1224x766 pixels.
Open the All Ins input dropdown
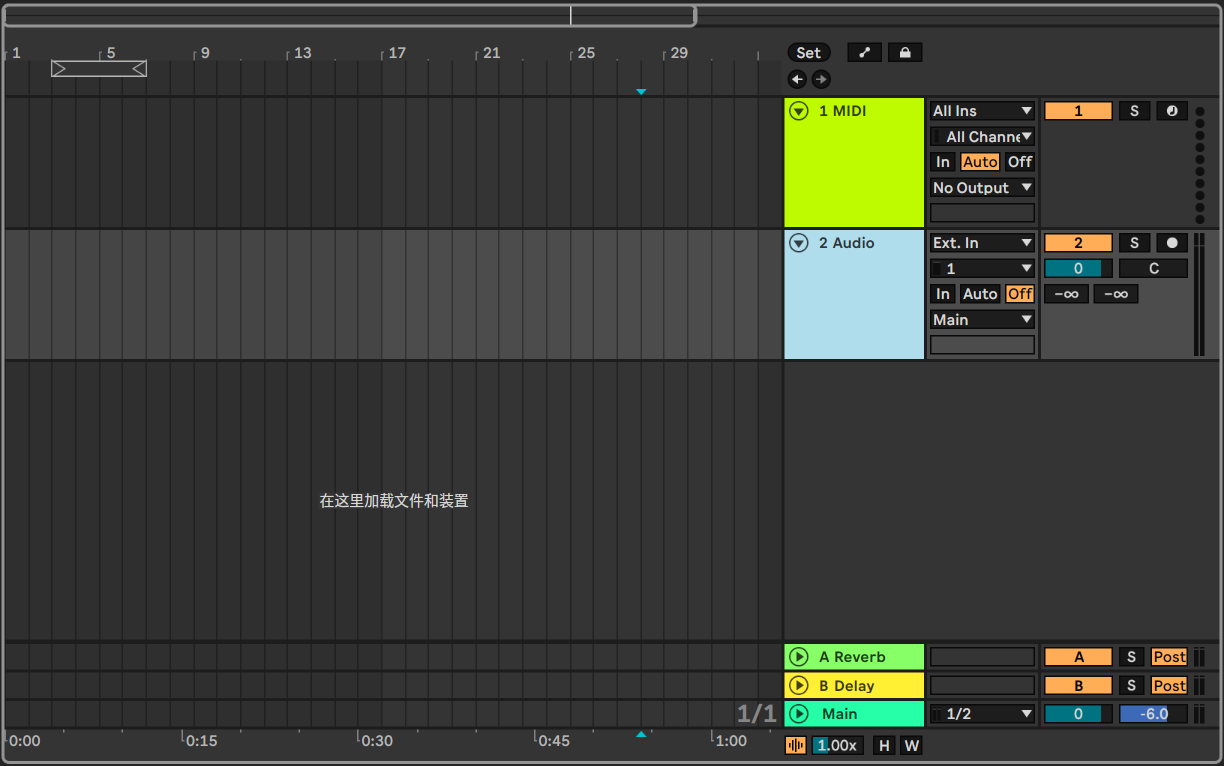click(982, 111)
